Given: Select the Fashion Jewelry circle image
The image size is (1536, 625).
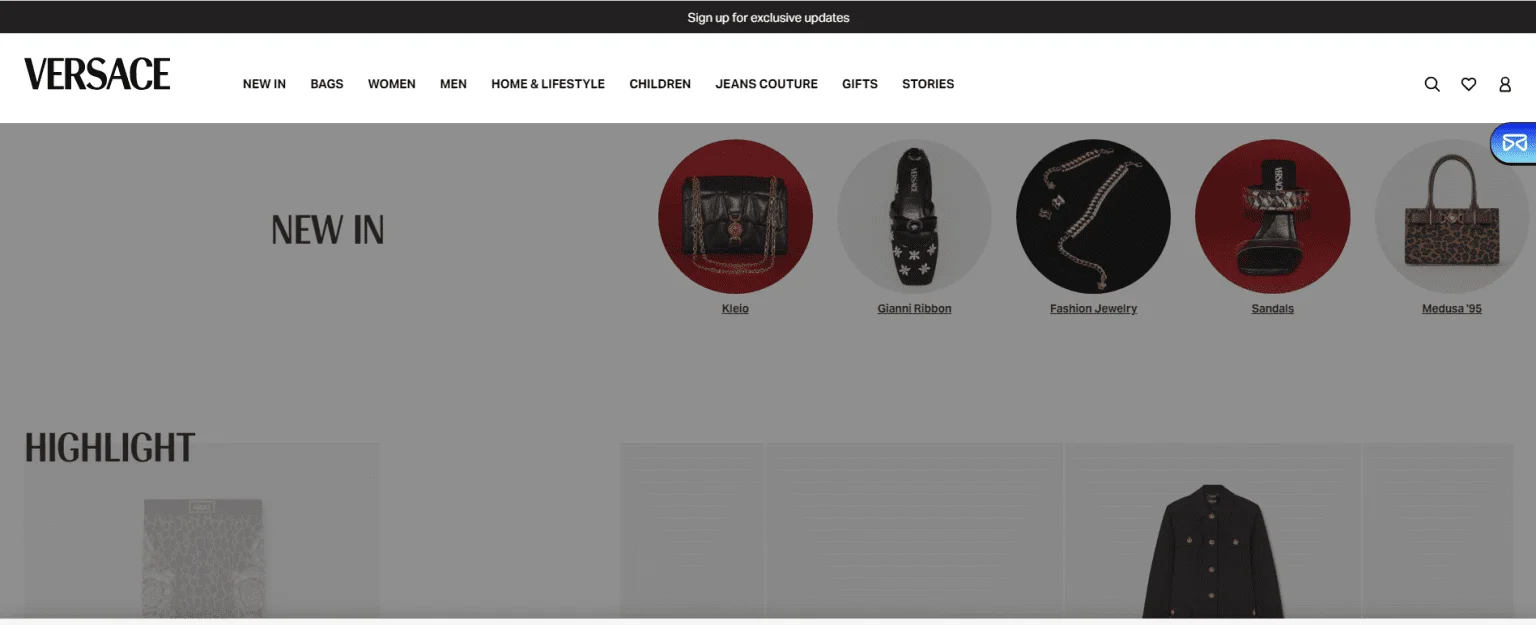Looking at the screenshot, I should pos(1093,216).
